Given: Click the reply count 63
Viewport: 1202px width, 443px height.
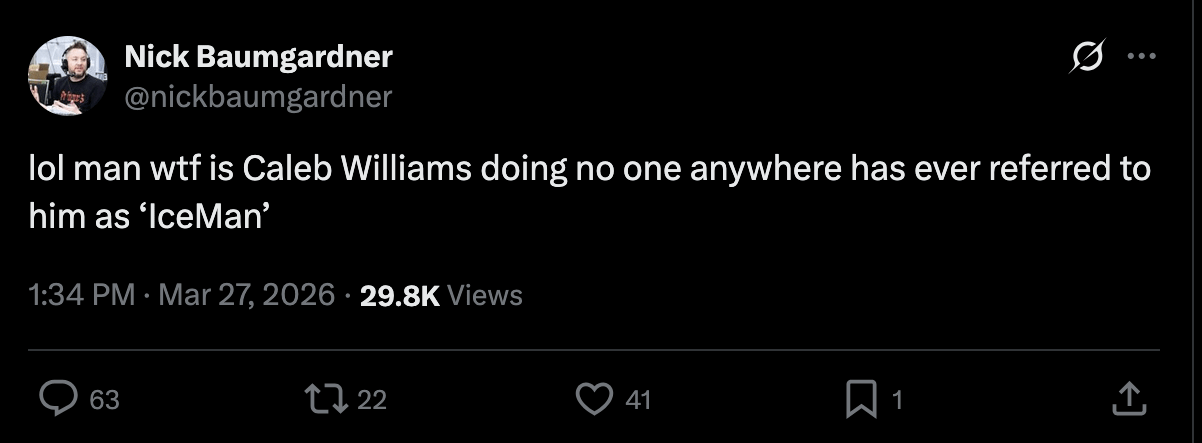Looking at the screenshot, I should pyautogui.click(x=104, y=401).
